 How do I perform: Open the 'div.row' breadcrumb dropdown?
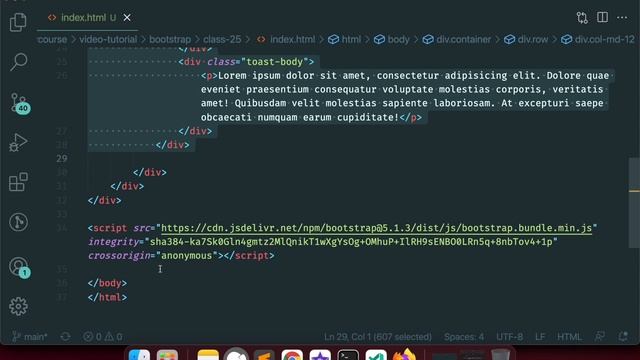[526, 40]
